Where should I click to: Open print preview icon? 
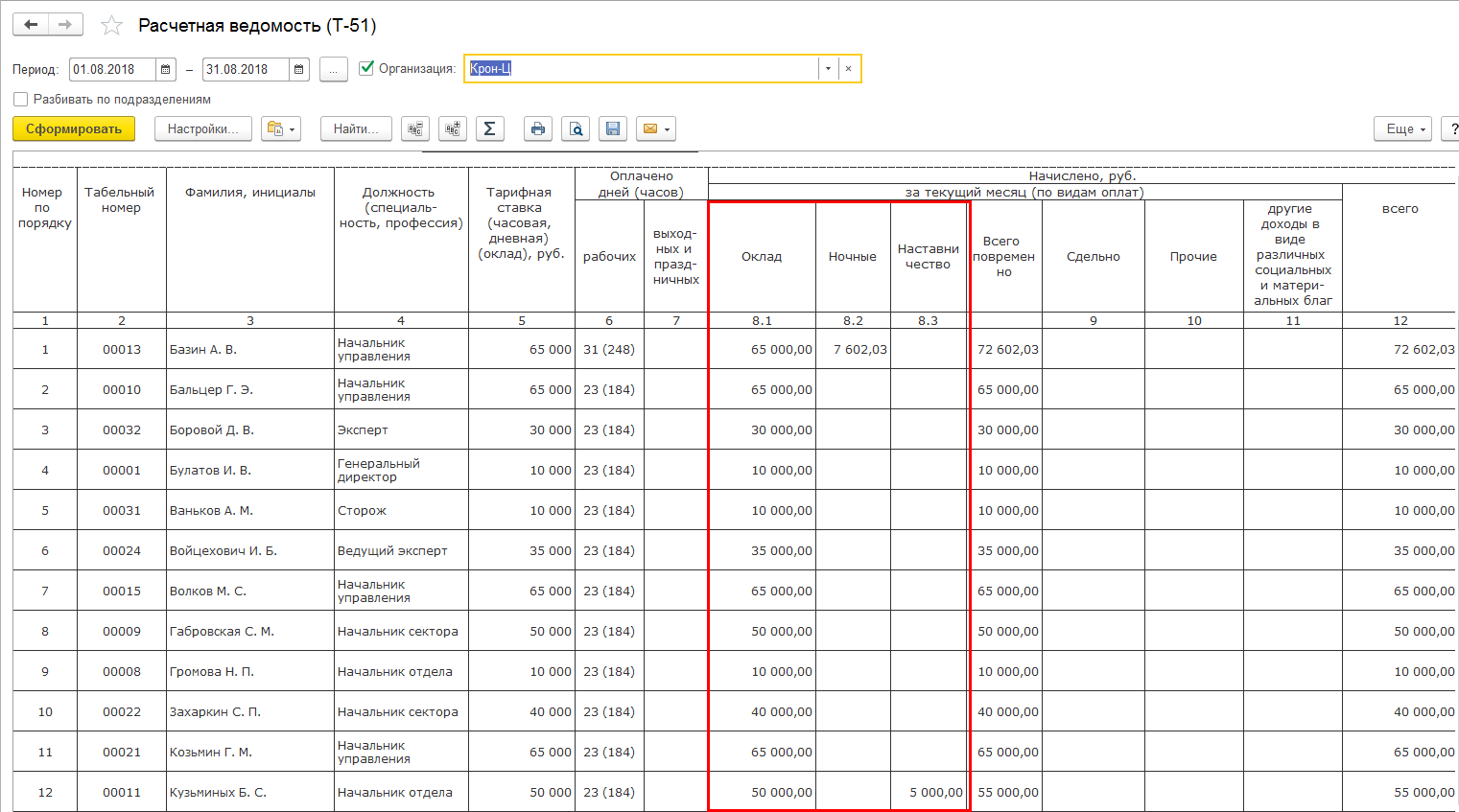(576, 129)
